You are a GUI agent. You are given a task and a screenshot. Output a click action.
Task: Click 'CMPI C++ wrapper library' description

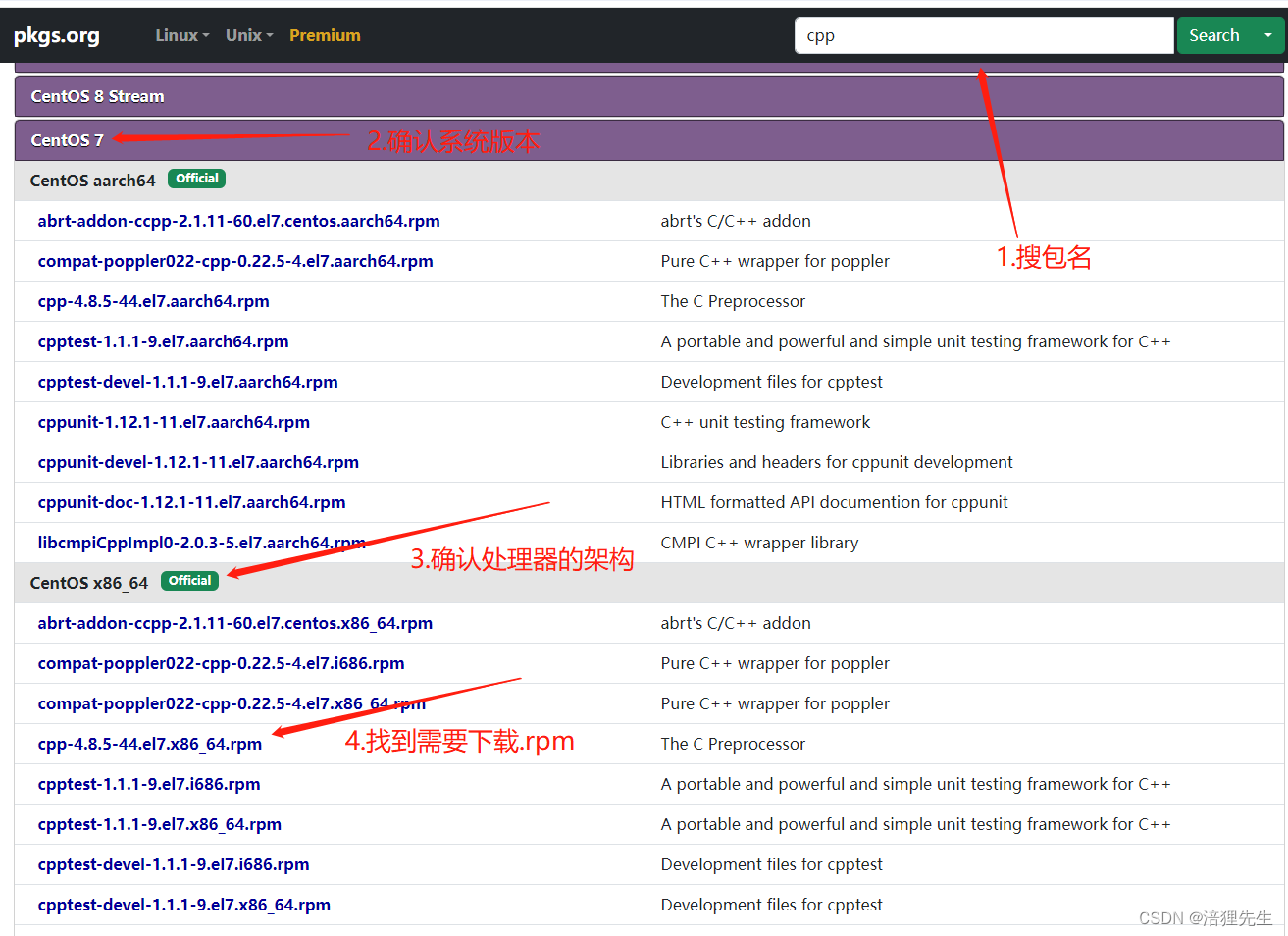click(x=759, y=543)
